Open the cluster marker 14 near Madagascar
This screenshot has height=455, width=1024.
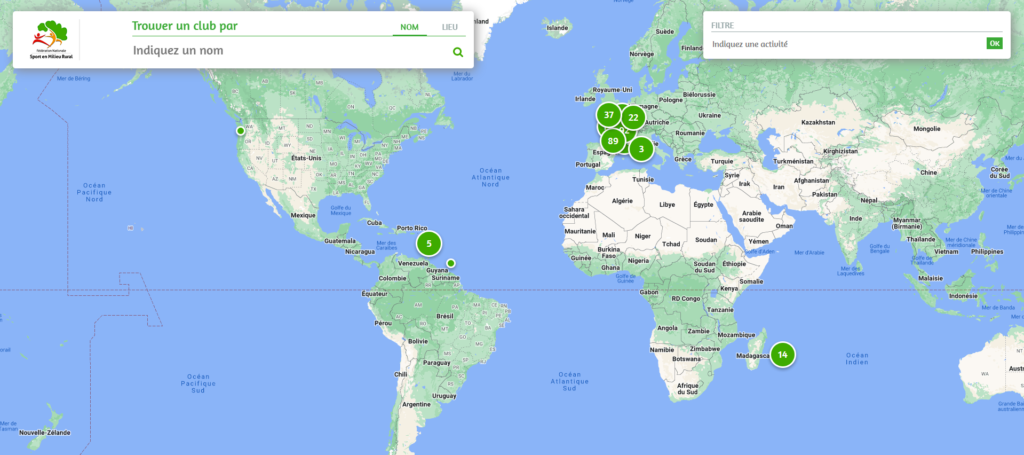pos(782,355)
